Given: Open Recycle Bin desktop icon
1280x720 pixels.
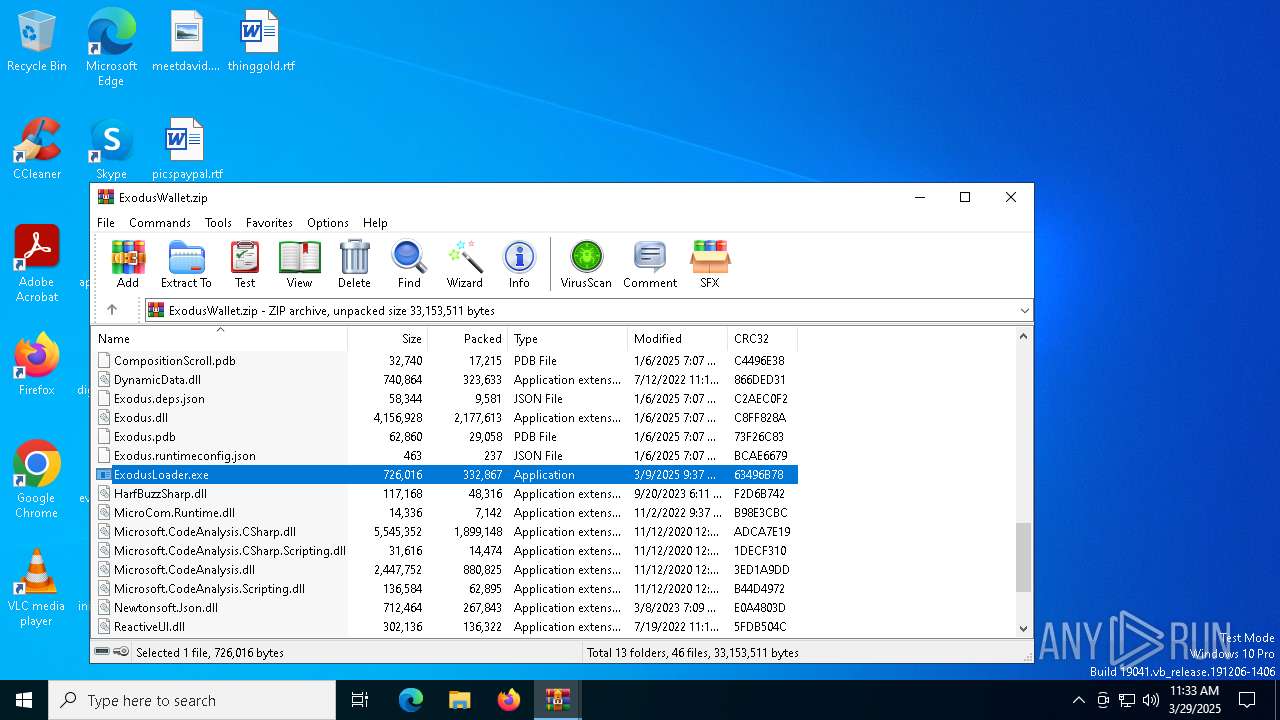Looking at the screenshot, I should click(37, 41).
